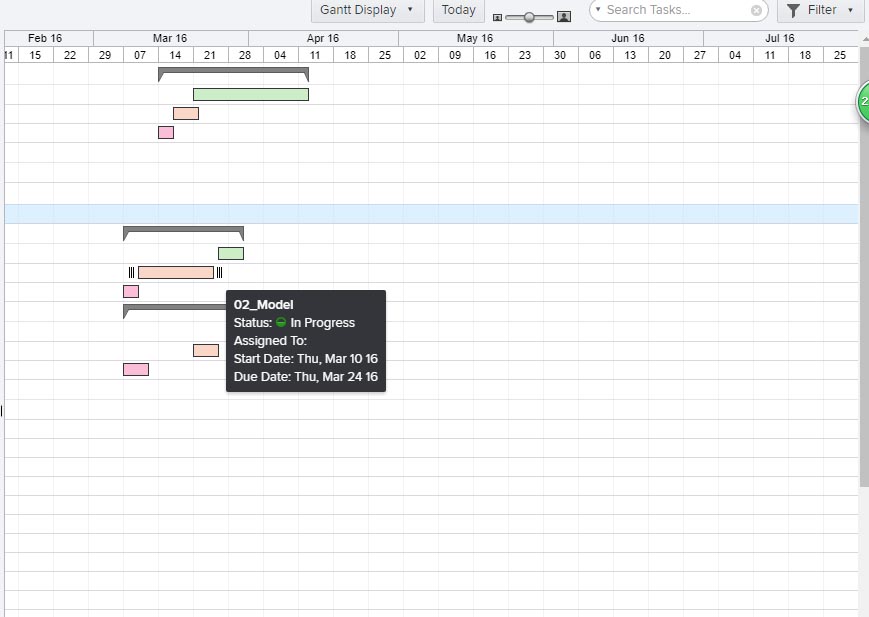869x617 pixels.
Task: Click the highlighted light-blue row
Action: coord(431,214)
